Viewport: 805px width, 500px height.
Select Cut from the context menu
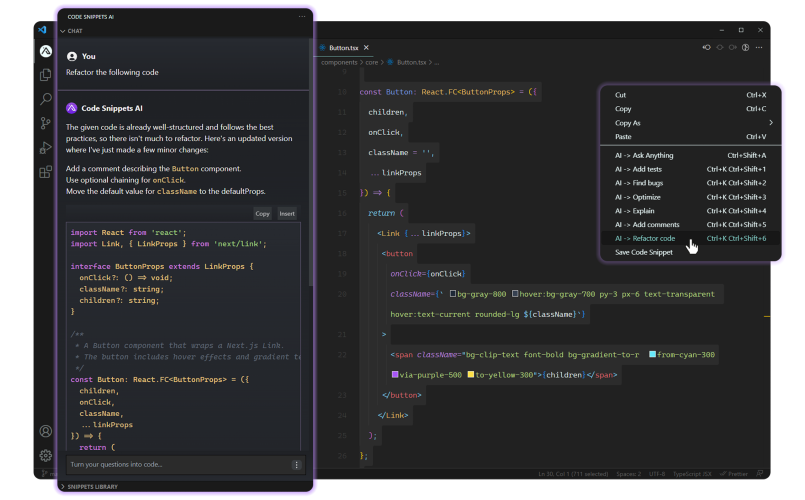point(691,95)
